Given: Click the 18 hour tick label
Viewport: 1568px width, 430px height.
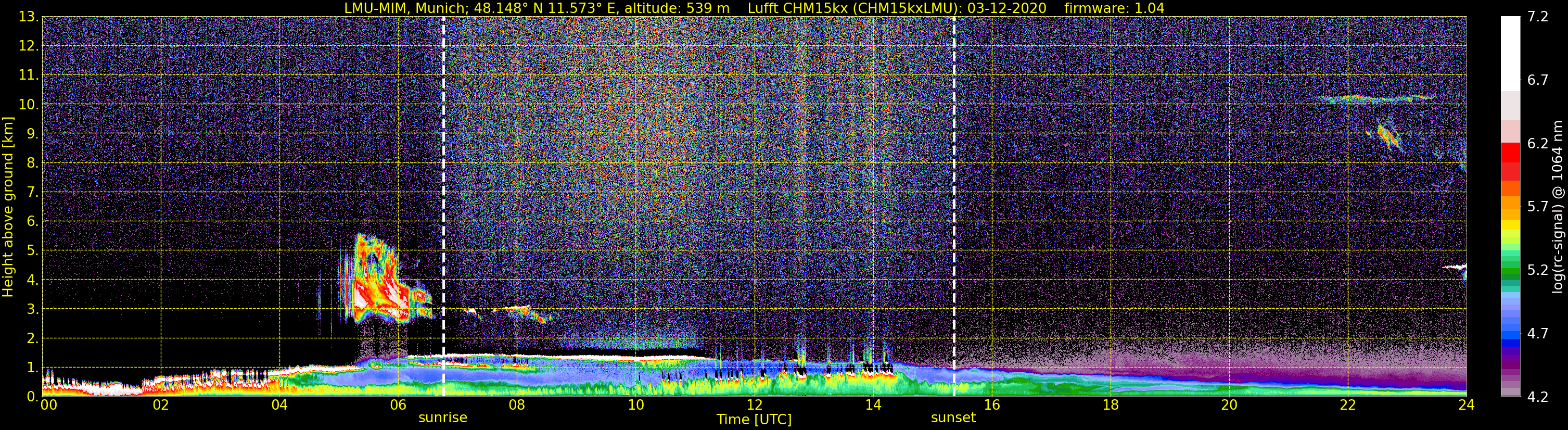Looking at the screenshot, I should 1110,406.
